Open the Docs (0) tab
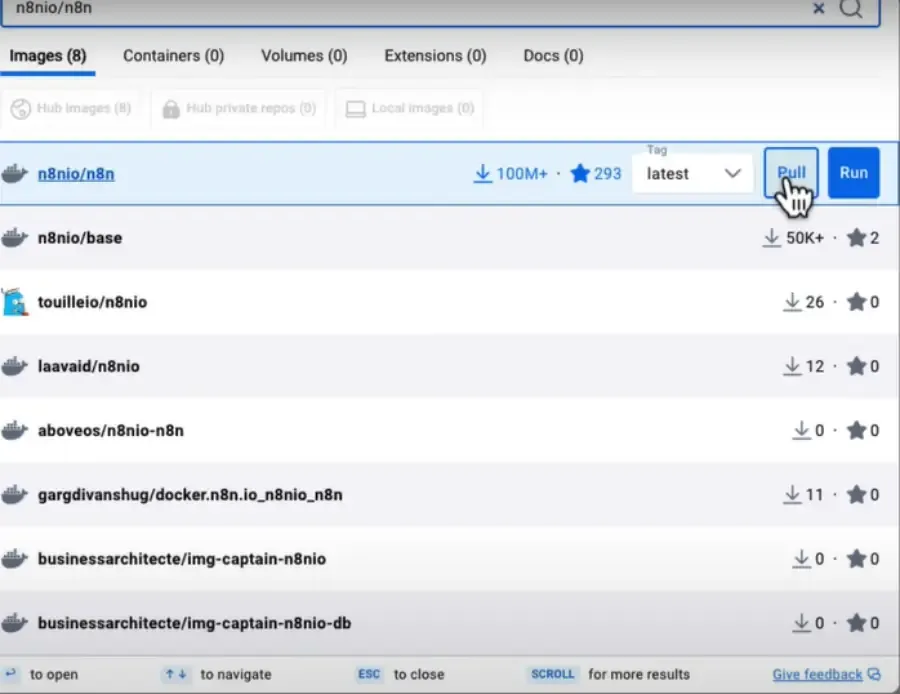The image size is (900, 694). [x=553, y=56]
